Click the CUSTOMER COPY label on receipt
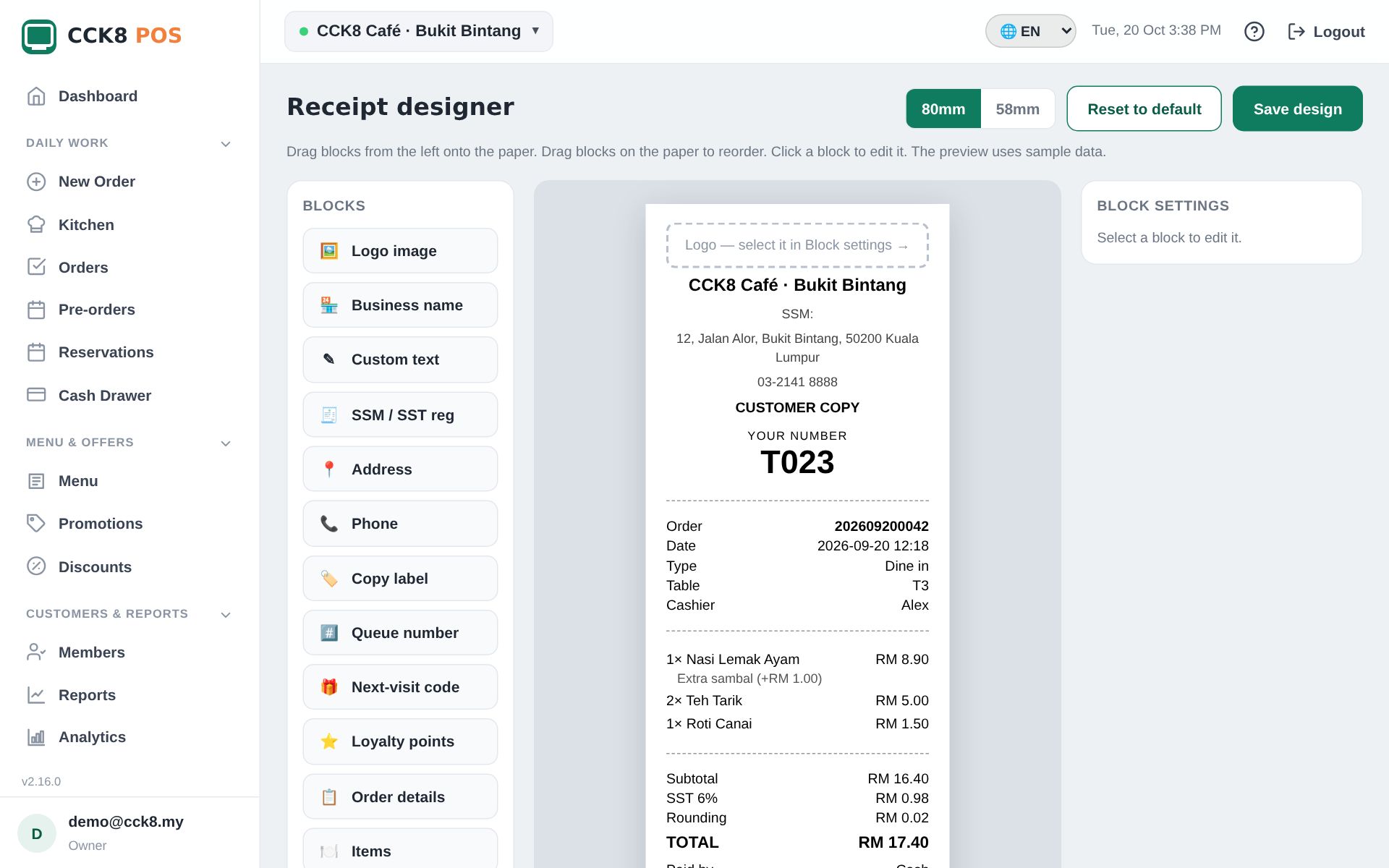1389x868 pixels. (x=797, y=407)
